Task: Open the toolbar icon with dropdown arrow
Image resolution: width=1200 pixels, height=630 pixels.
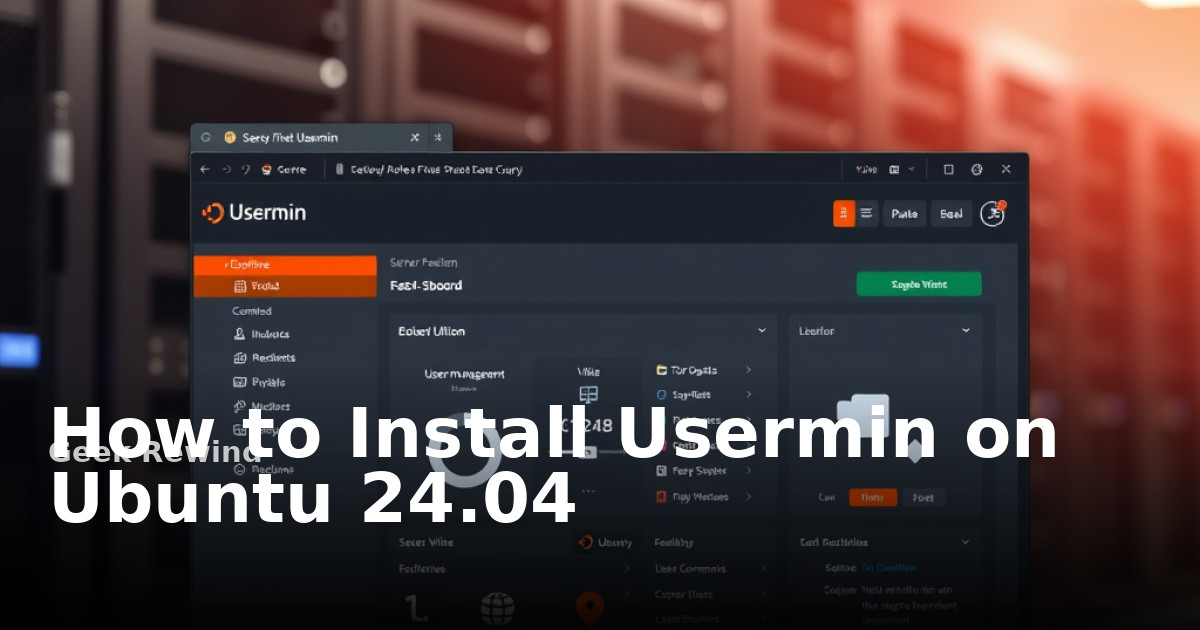Action: point(900,169)
